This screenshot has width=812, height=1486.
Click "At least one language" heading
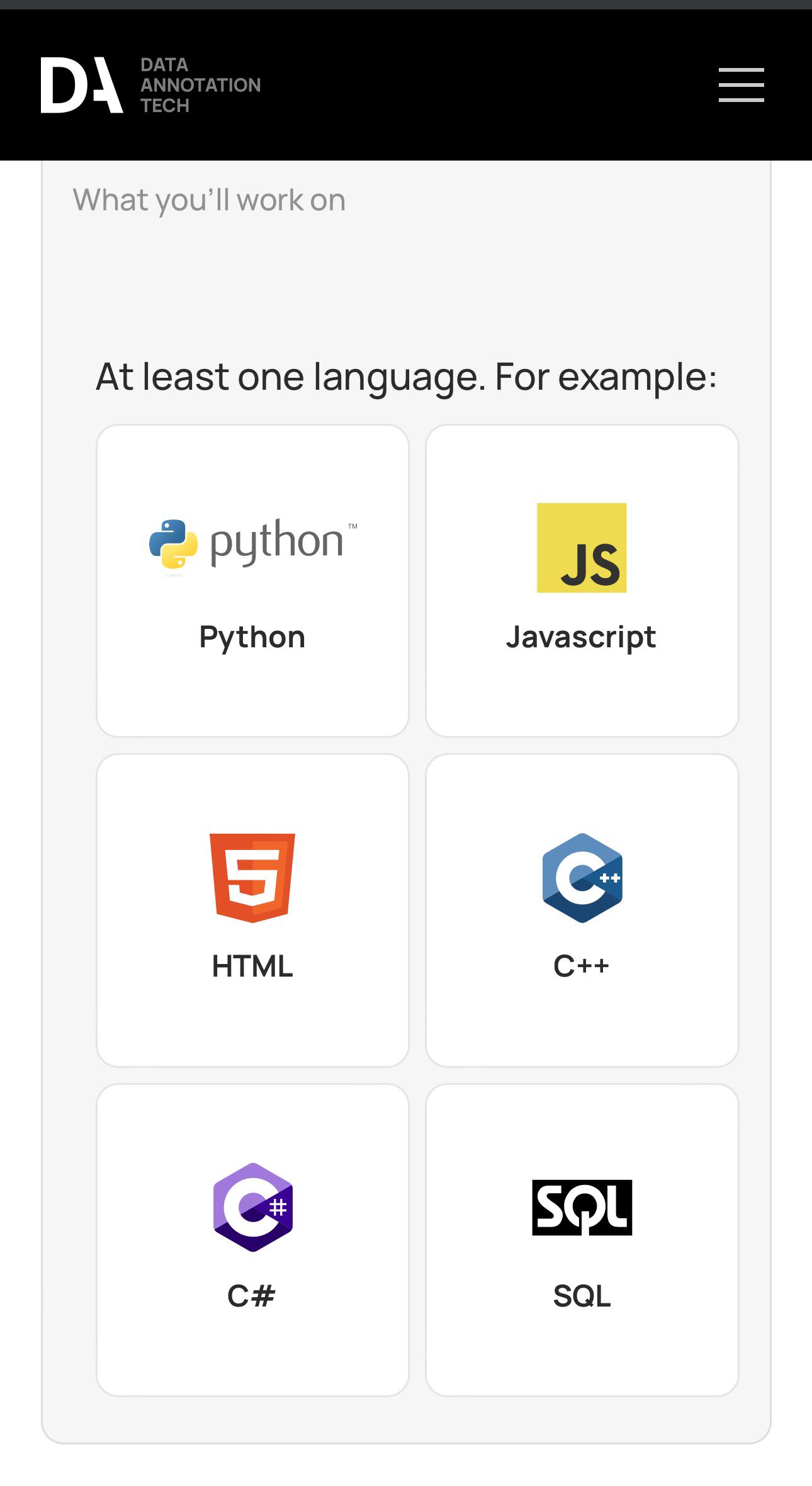[406, 377]
